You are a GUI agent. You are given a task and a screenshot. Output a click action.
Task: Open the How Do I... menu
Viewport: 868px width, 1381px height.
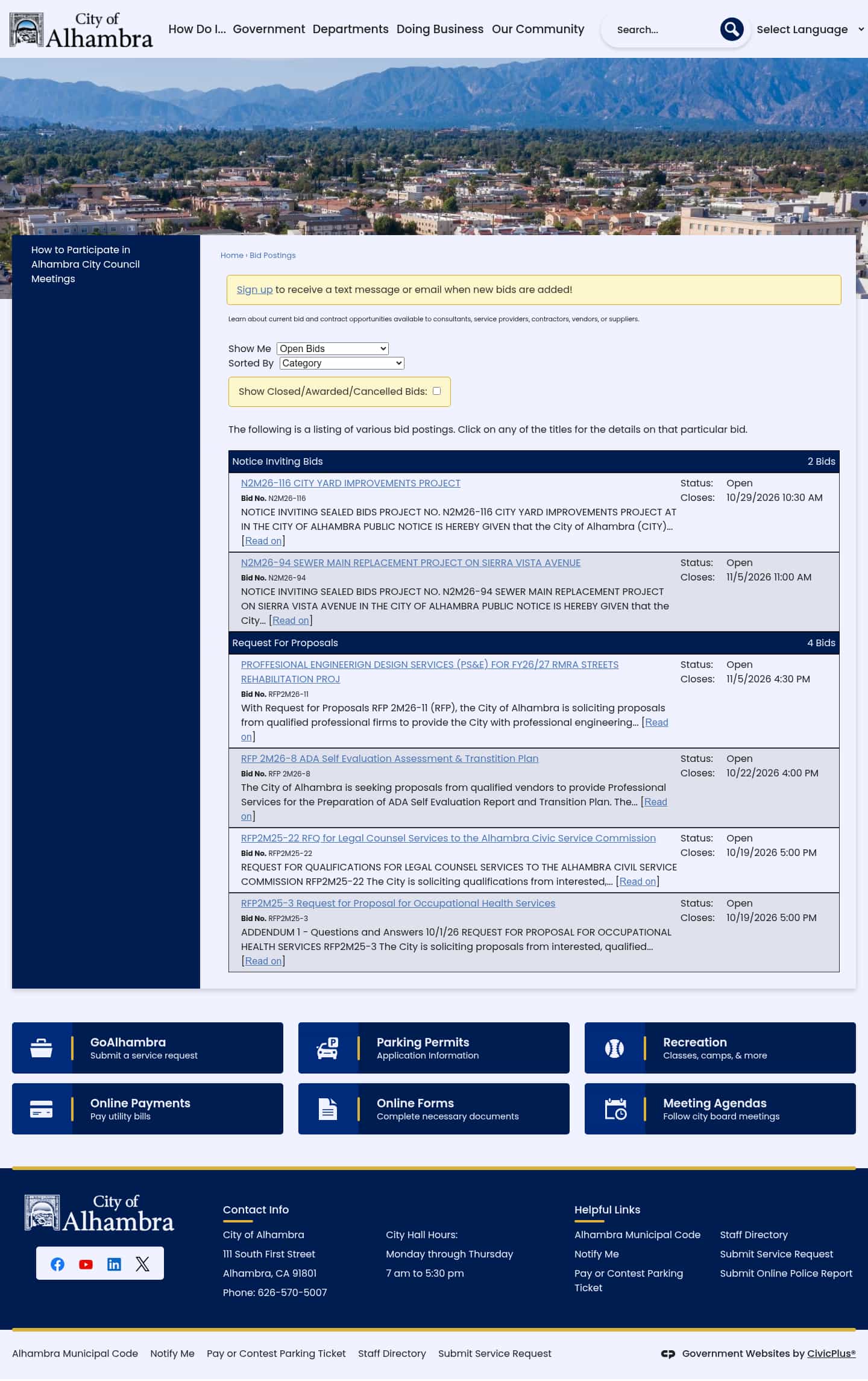click(197, 29)
